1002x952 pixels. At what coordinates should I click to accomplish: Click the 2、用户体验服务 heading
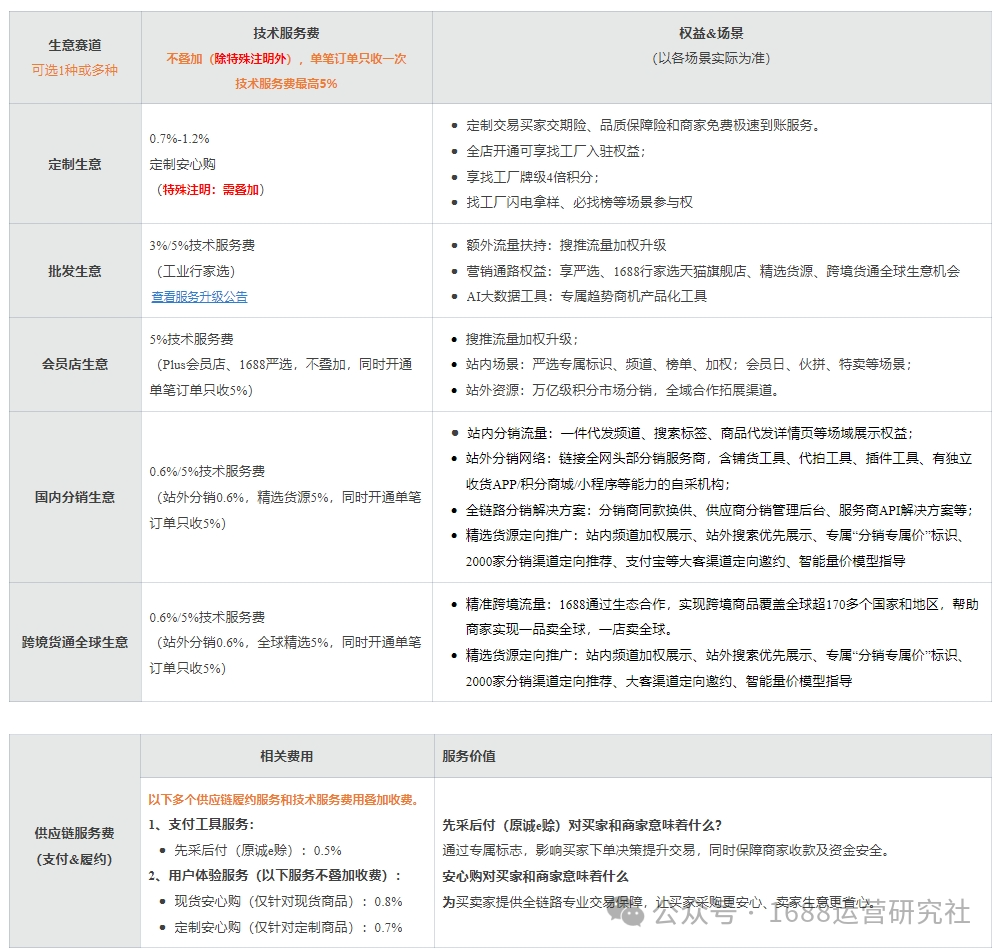[275, 876]
